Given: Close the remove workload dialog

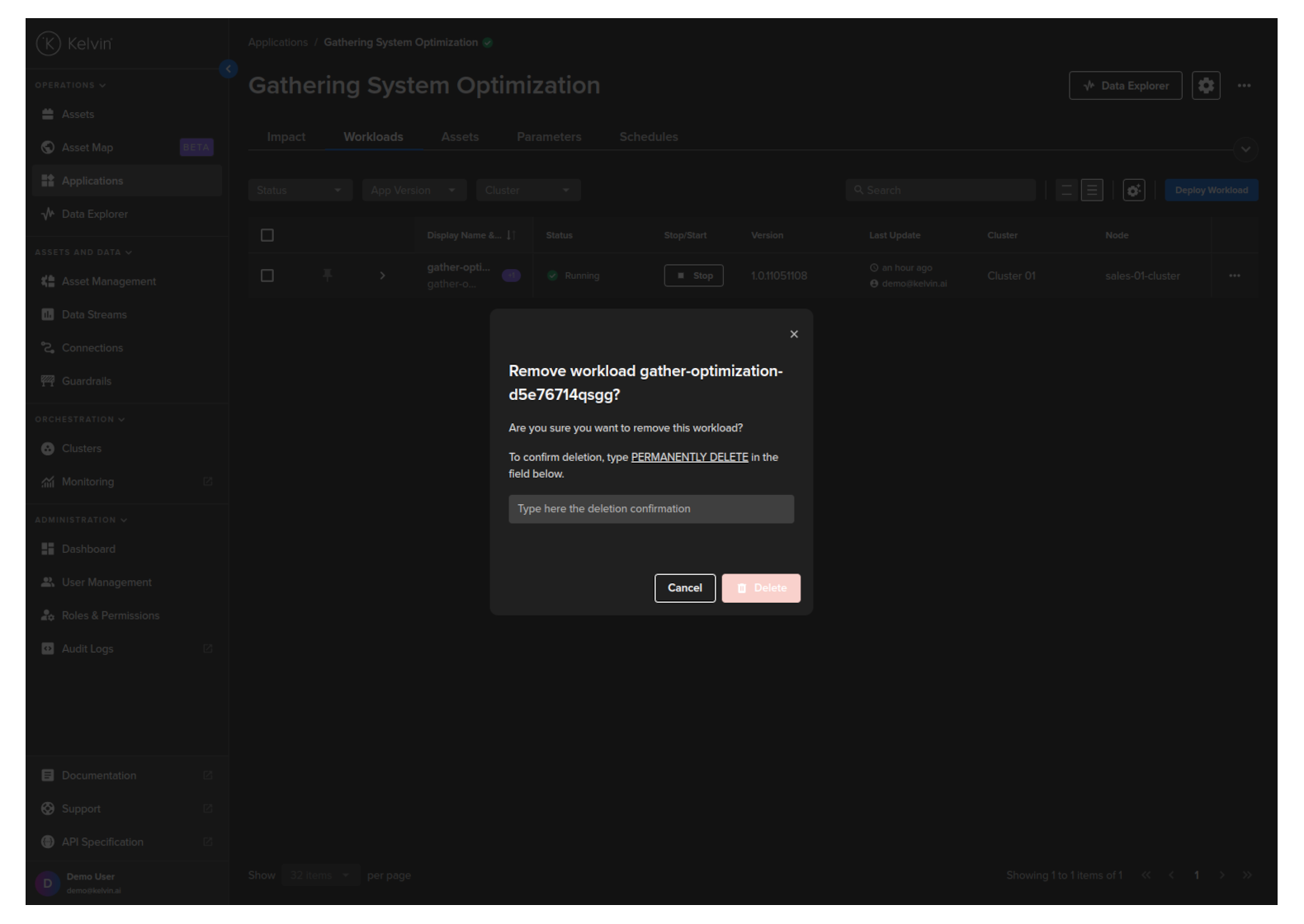Looking at the screenshot, I should 794,334.
